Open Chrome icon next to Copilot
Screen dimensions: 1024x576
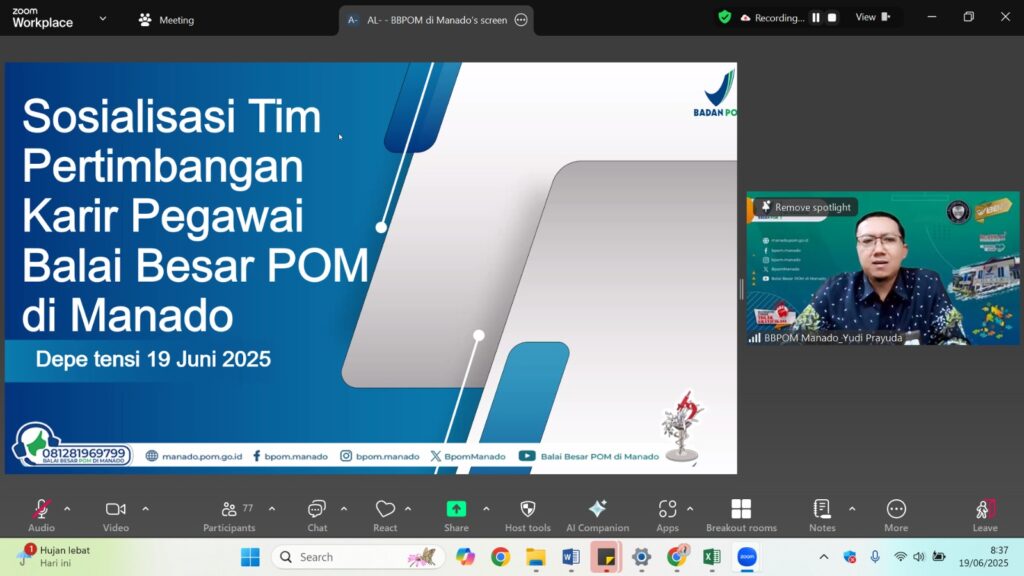(x=500, y=557)
